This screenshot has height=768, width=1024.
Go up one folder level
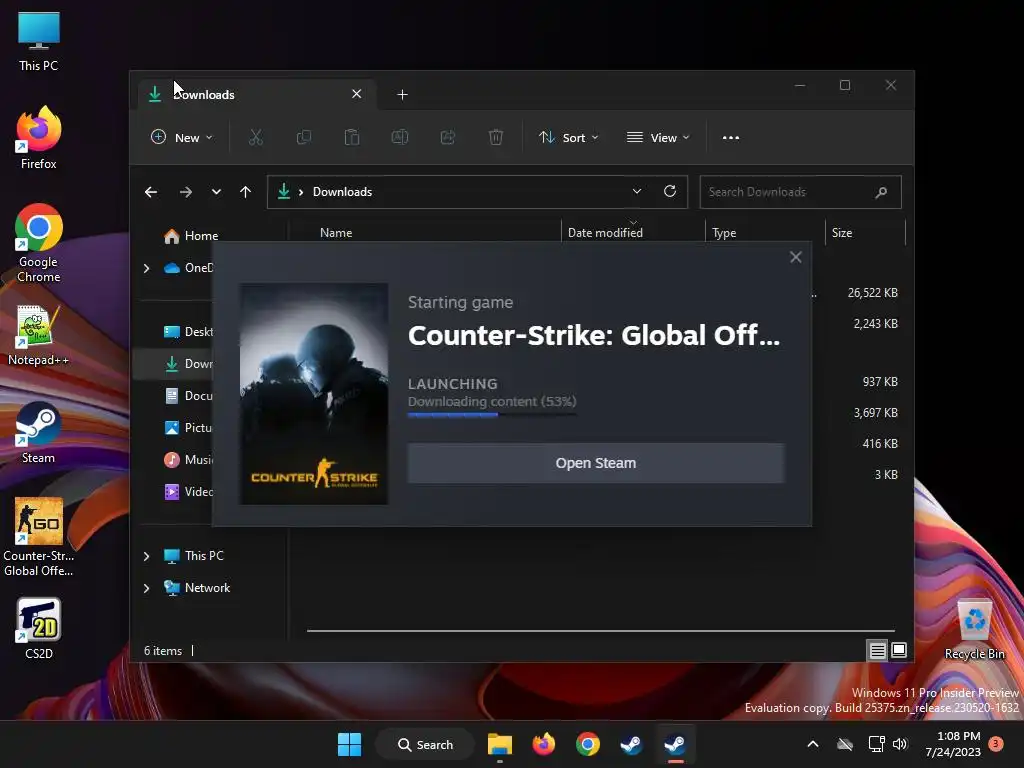(x=246, y=192)
